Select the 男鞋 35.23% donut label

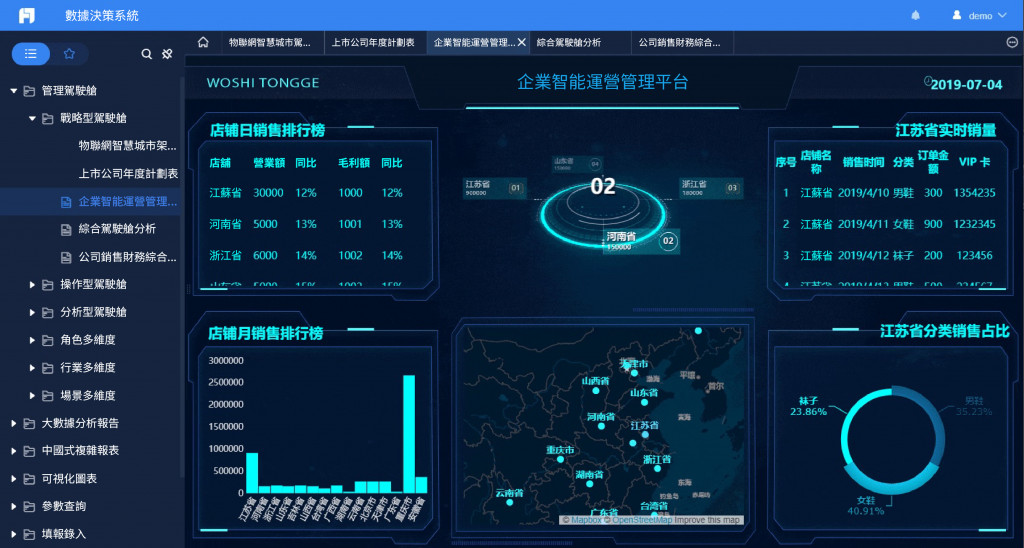974,406
